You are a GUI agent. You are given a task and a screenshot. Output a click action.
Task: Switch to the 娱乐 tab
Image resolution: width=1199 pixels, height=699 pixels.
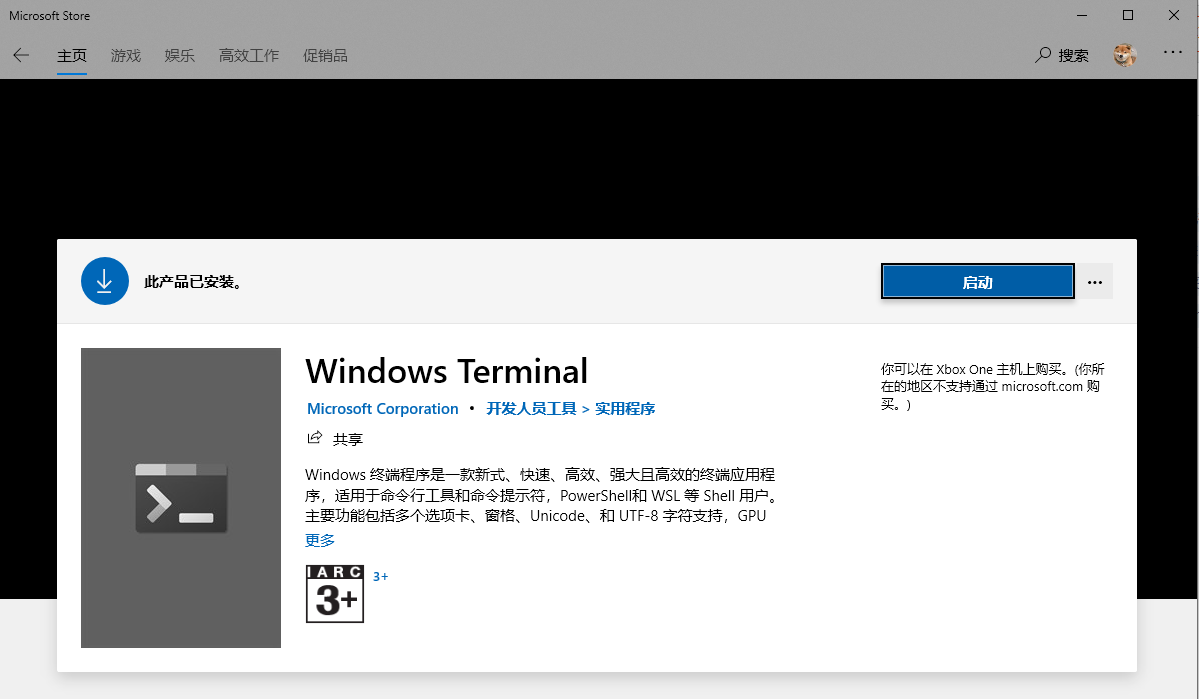180,56
